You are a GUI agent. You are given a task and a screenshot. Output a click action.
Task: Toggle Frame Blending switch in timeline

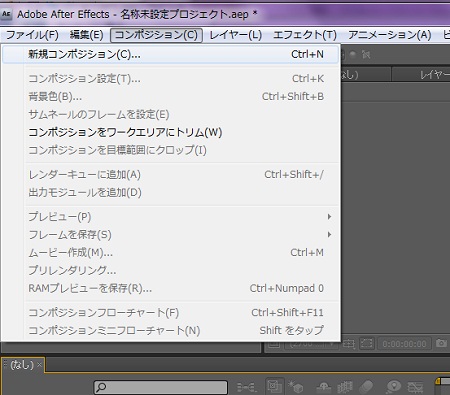pyautogui.click(x=345, y=387)
